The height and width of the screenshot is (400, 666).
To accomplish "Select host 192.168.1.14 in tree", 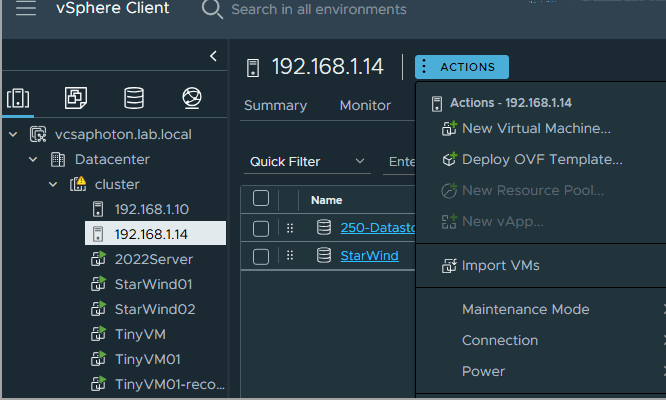I will 155,233.
